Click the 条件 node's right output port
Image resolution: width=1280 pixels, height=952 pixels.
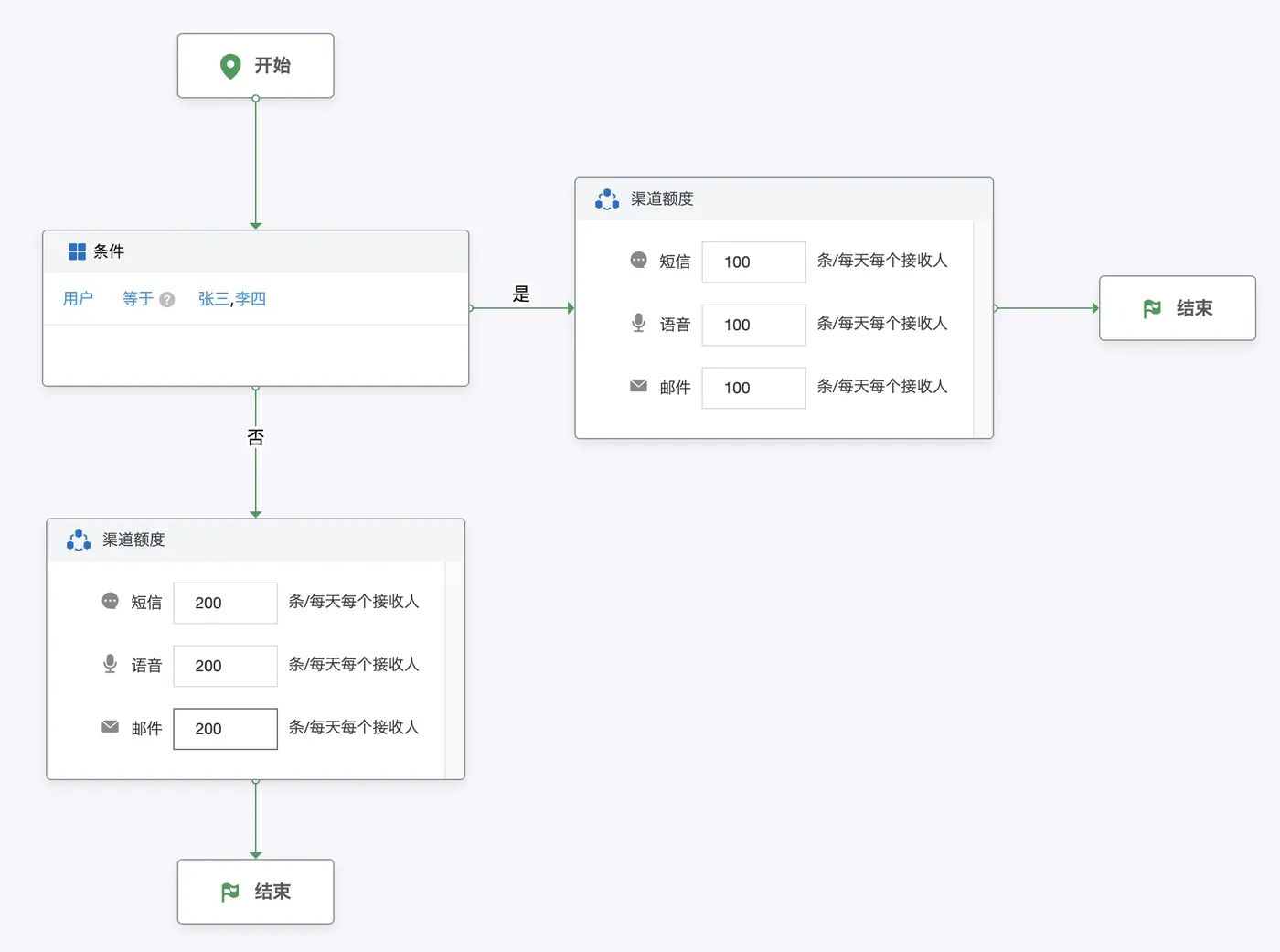pyautogui.click(x=470, y=308)
